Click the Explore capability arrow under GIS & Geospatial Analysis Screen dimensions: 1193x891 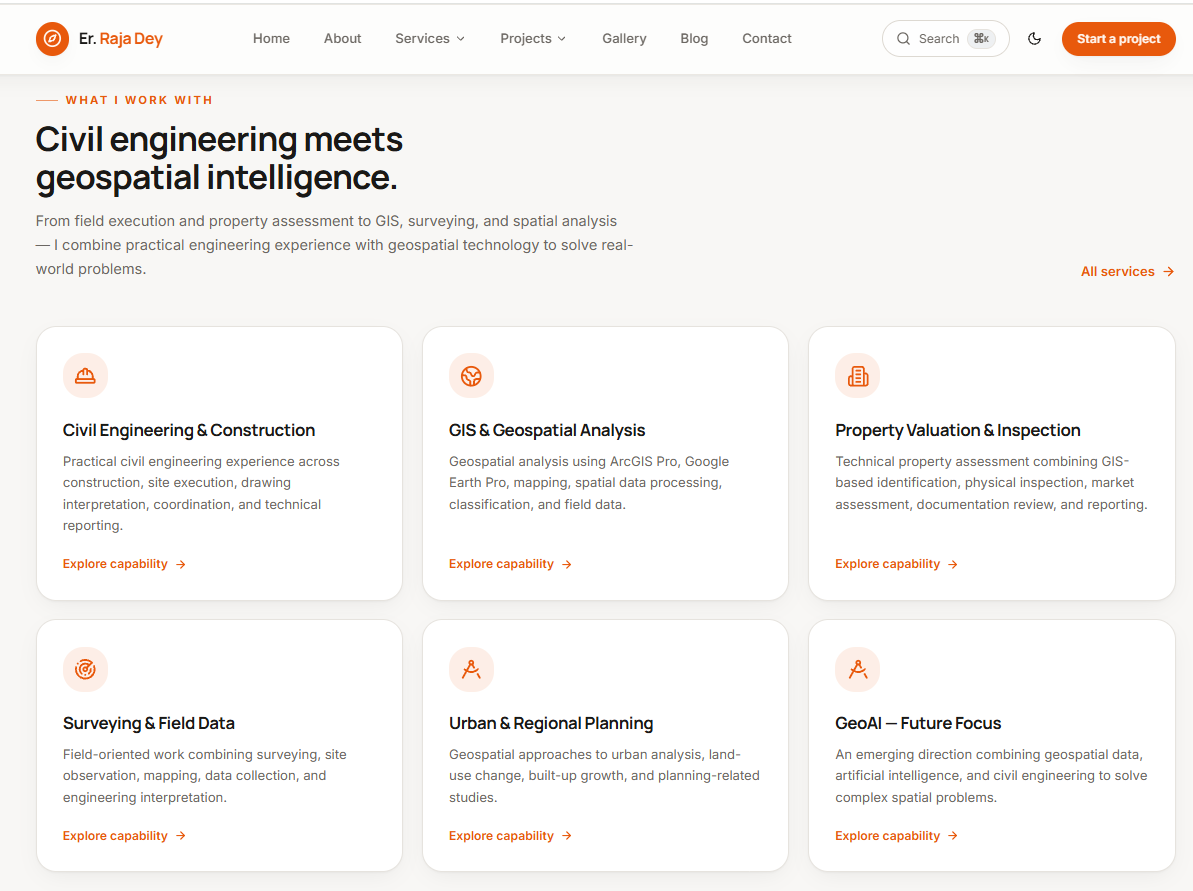pyautogui.click(x=567, y=565)
